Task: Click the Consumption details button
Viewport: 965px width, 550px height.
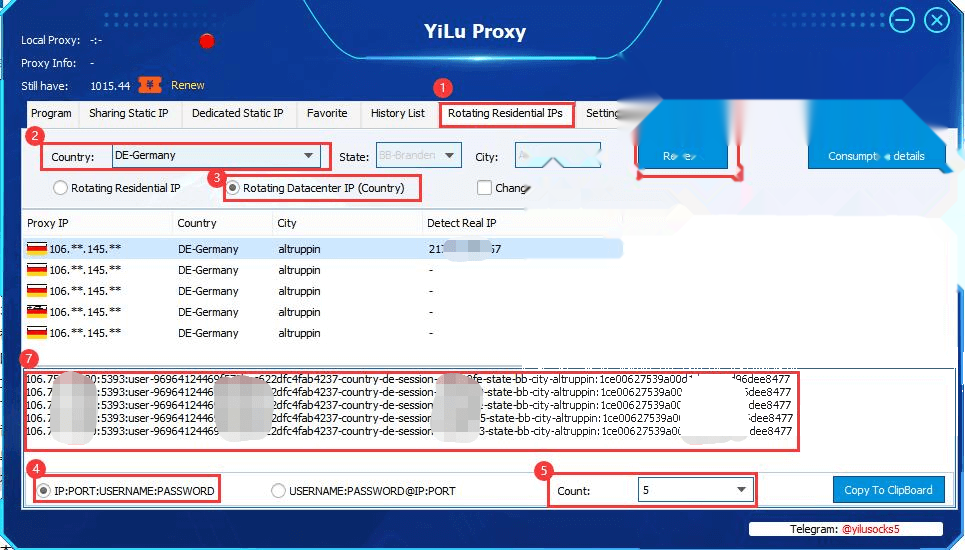Action: [x=876, y=156]
